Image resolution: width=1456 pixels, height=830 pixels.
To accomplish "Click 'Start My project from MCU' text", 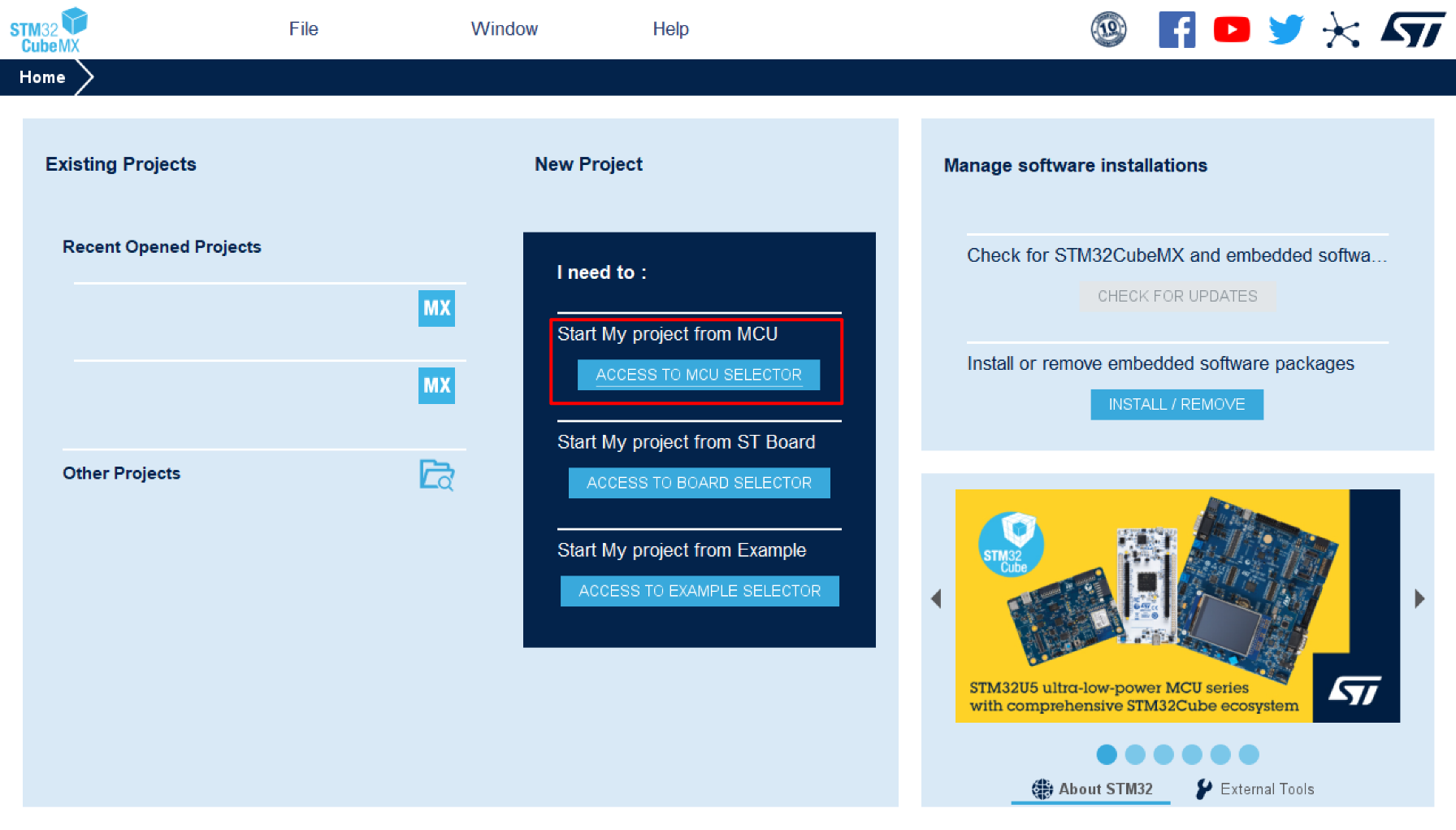I will click(668, 334).
